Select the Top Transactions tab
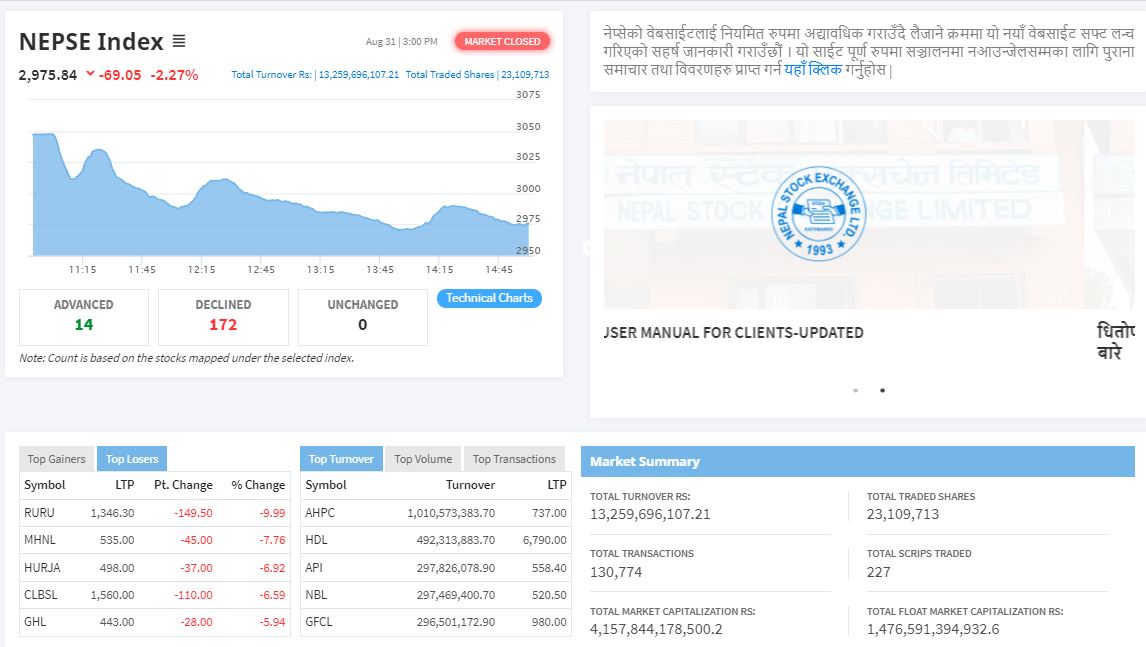The width and height of the screenshot is (1146, 647). coord(514,459)
